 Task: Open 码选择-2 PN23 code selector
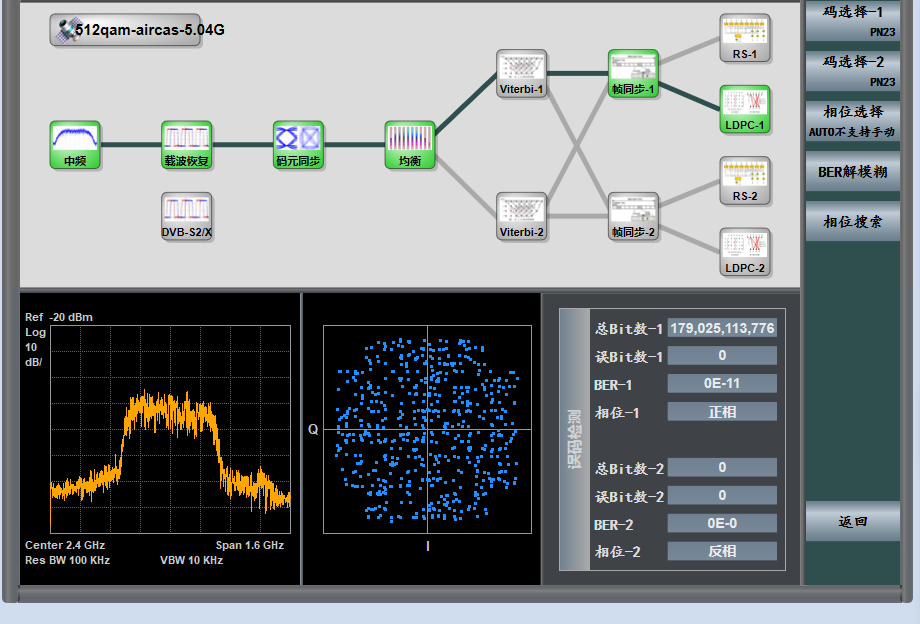pyautogui.click(x=852, y=70)
